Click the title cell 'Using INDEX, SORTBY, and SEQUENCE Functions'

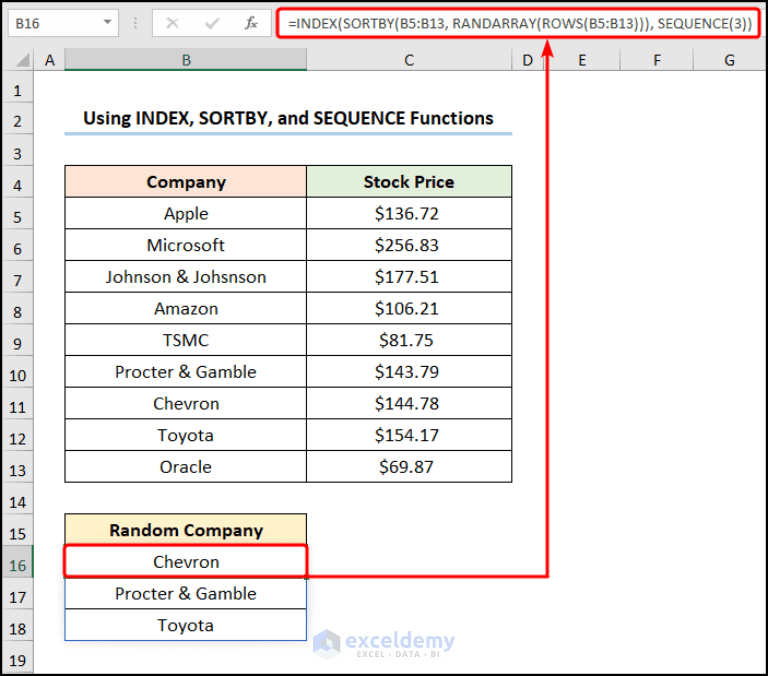tap(288, 118)
